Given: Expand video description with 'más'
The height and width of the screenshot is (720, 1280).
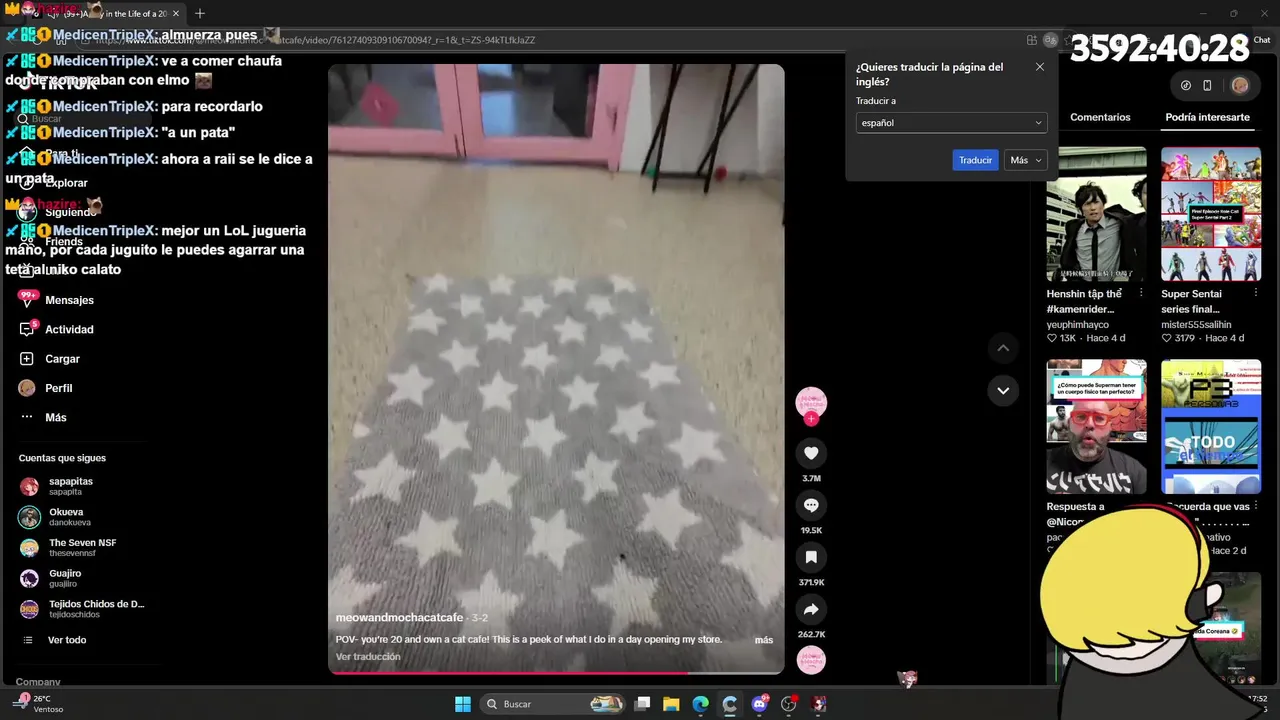Looking at the screenshot, I should click(x=764, y=640).
